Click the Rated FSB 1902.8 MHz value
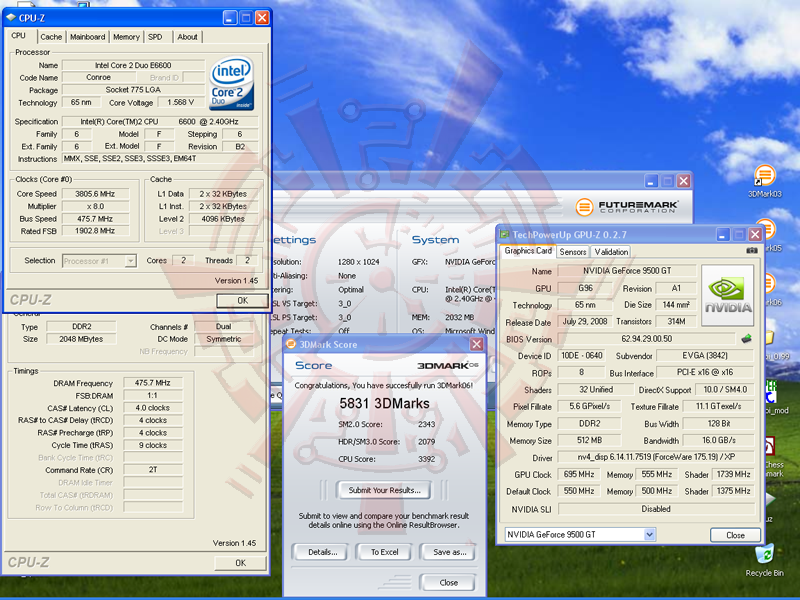 [95, 231]
